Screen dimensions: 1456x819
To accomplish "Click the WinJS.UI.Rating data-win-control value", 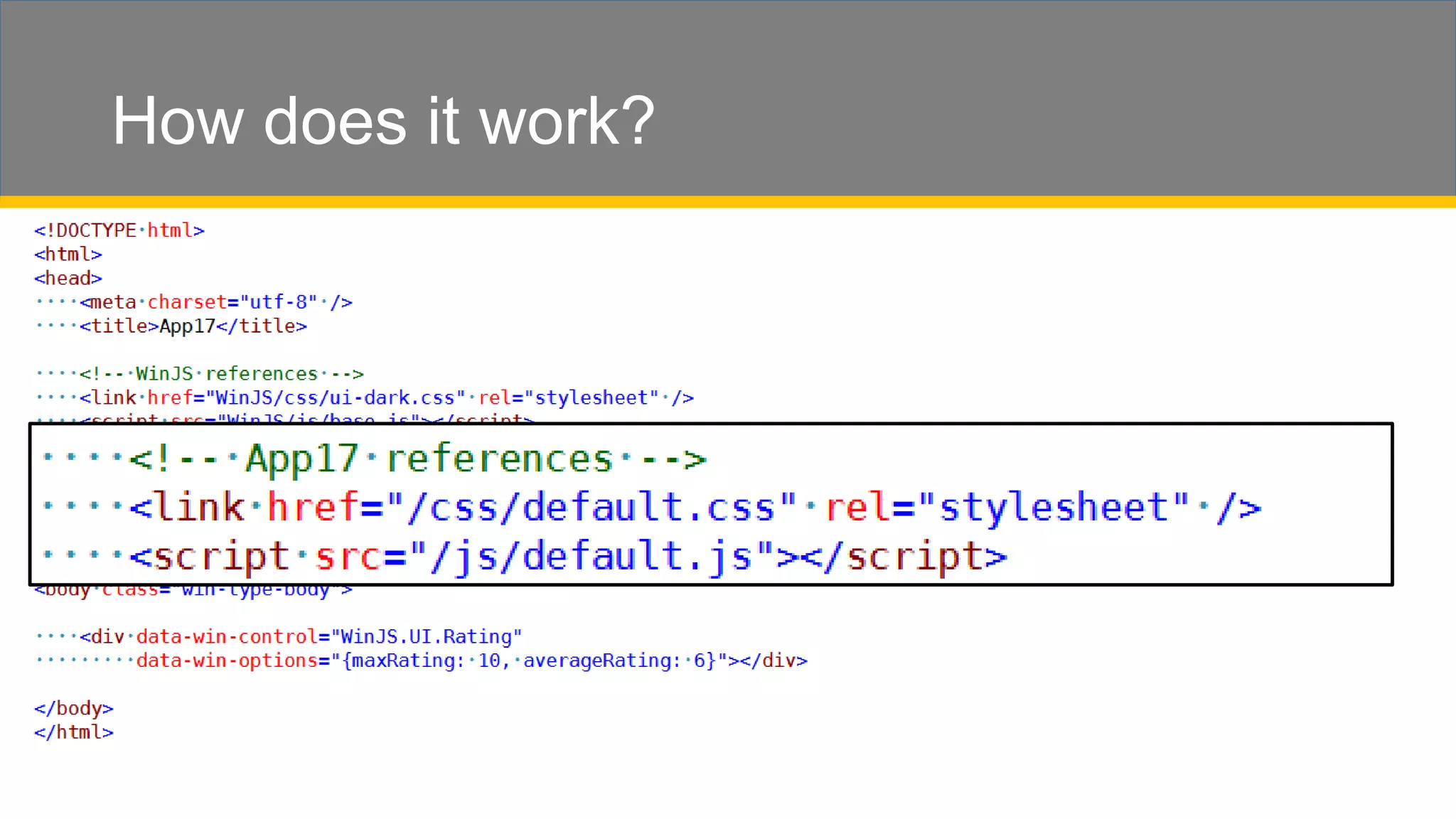I will [427, 637].
